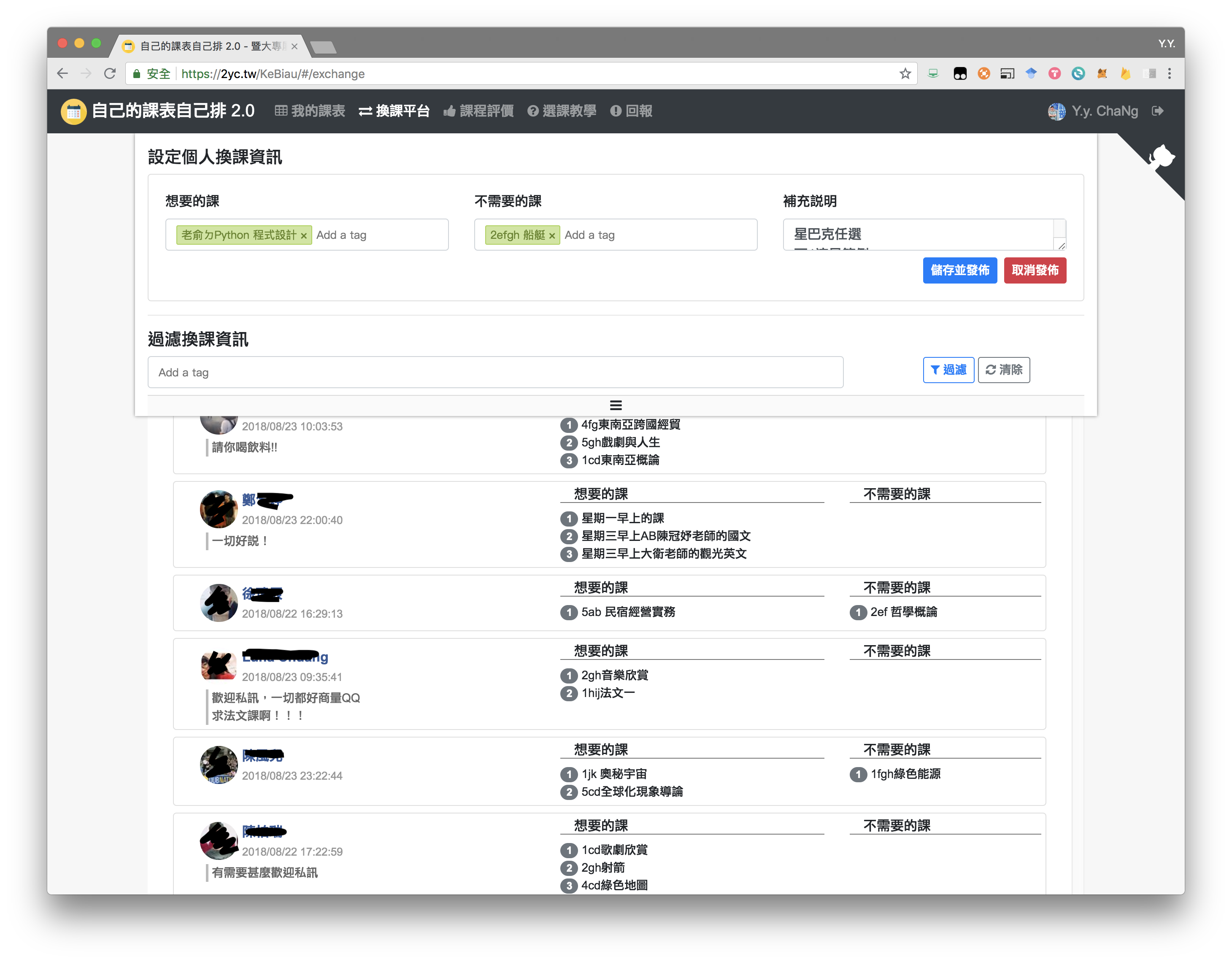Open Chrome's three-dot menu

[x=1170, y=74]
